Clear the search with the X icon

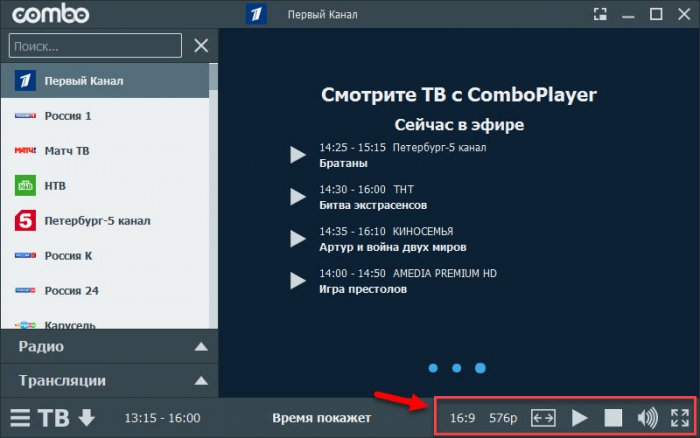[x=201, y=46]
